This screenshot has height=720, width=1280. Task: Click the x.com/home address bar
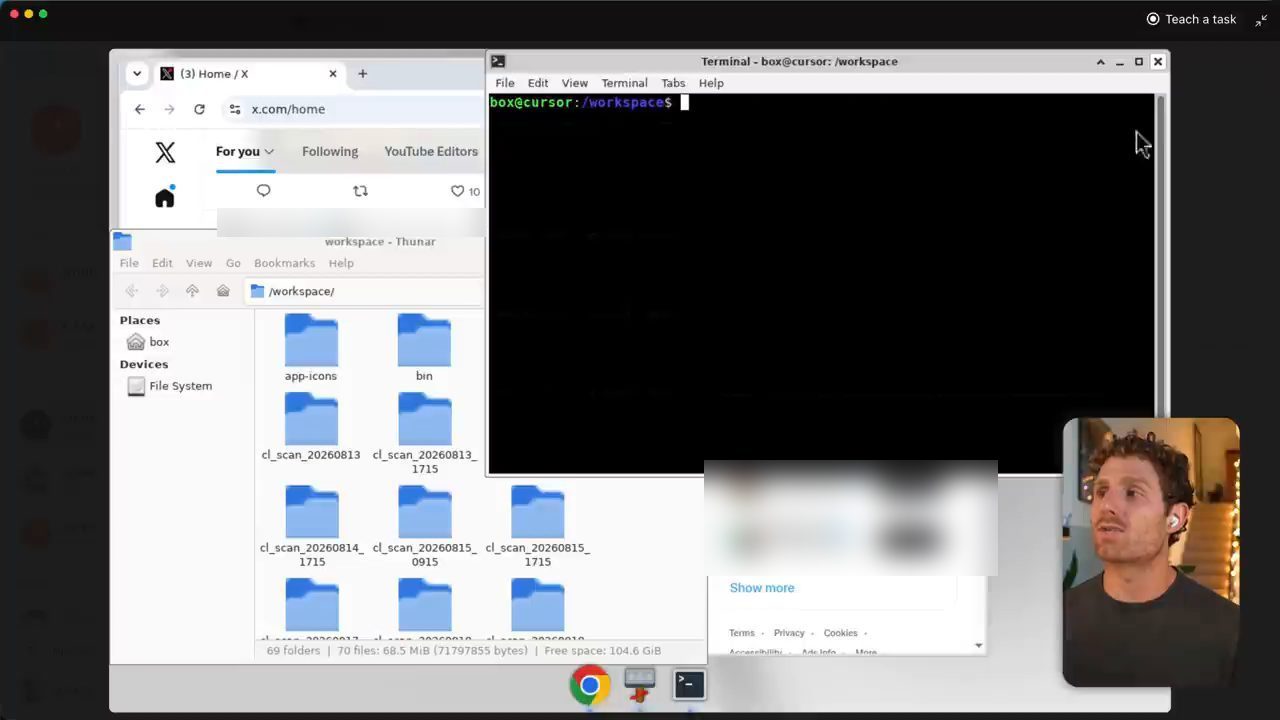(x=350, y=109)
